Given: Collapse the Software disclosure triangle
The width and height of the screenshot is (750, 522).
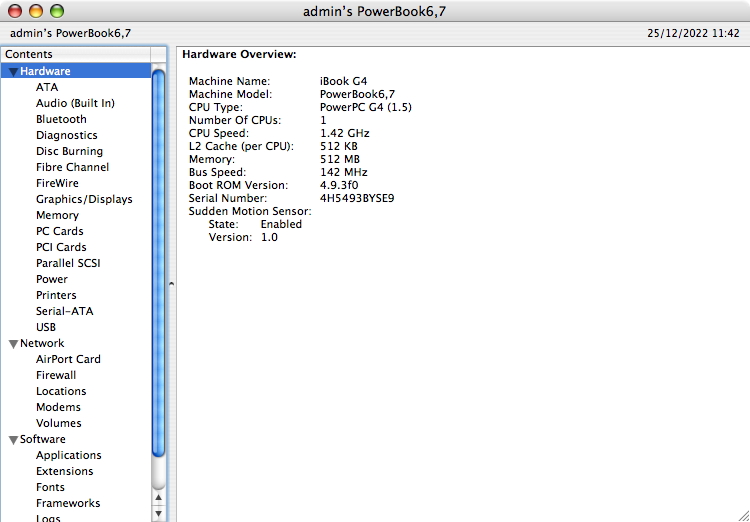Looking at the screenshot, I should (13, 440).
